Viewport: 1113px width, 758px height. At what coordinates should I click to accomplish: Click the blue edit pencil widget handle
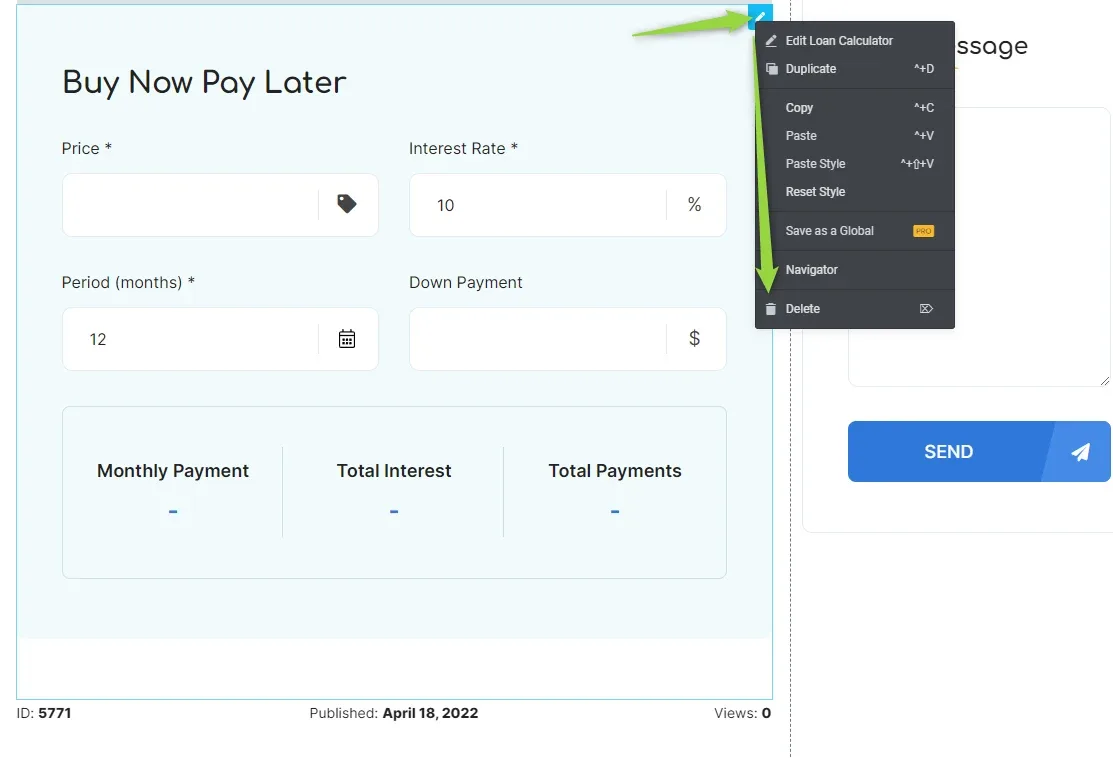[760, 16]
